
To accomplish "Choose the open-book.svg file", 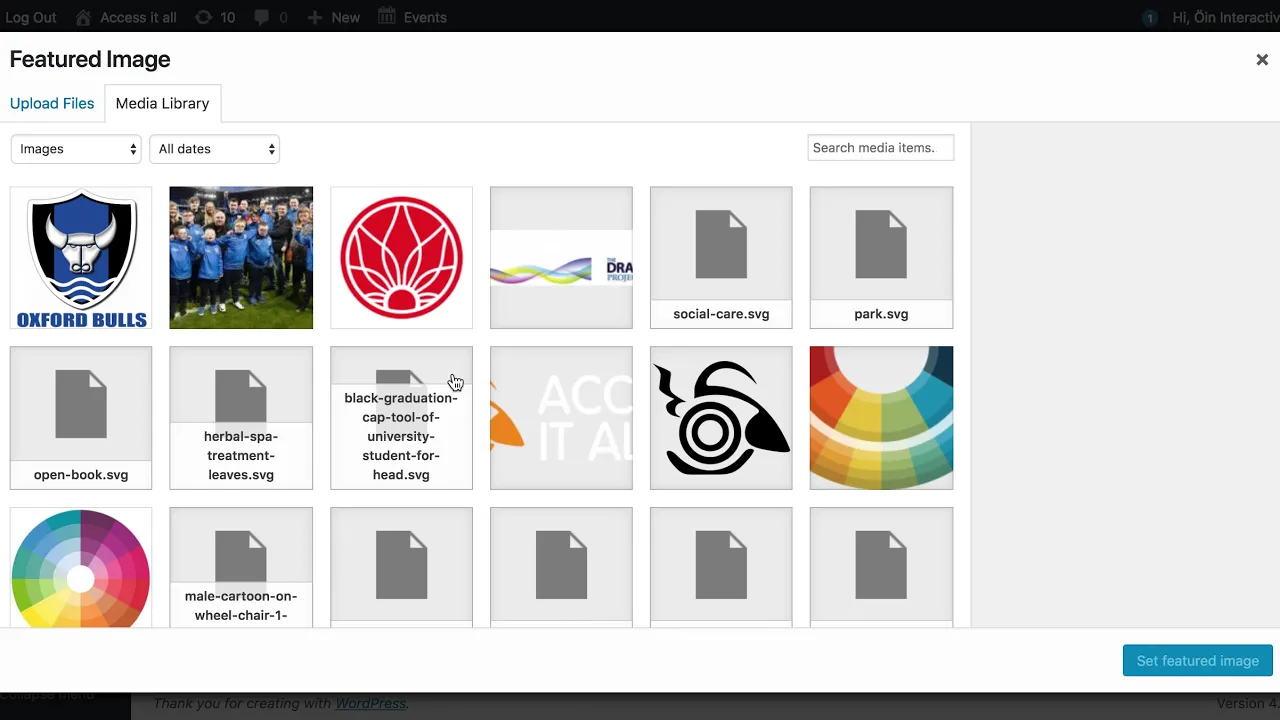I will [x=81, y=418].
